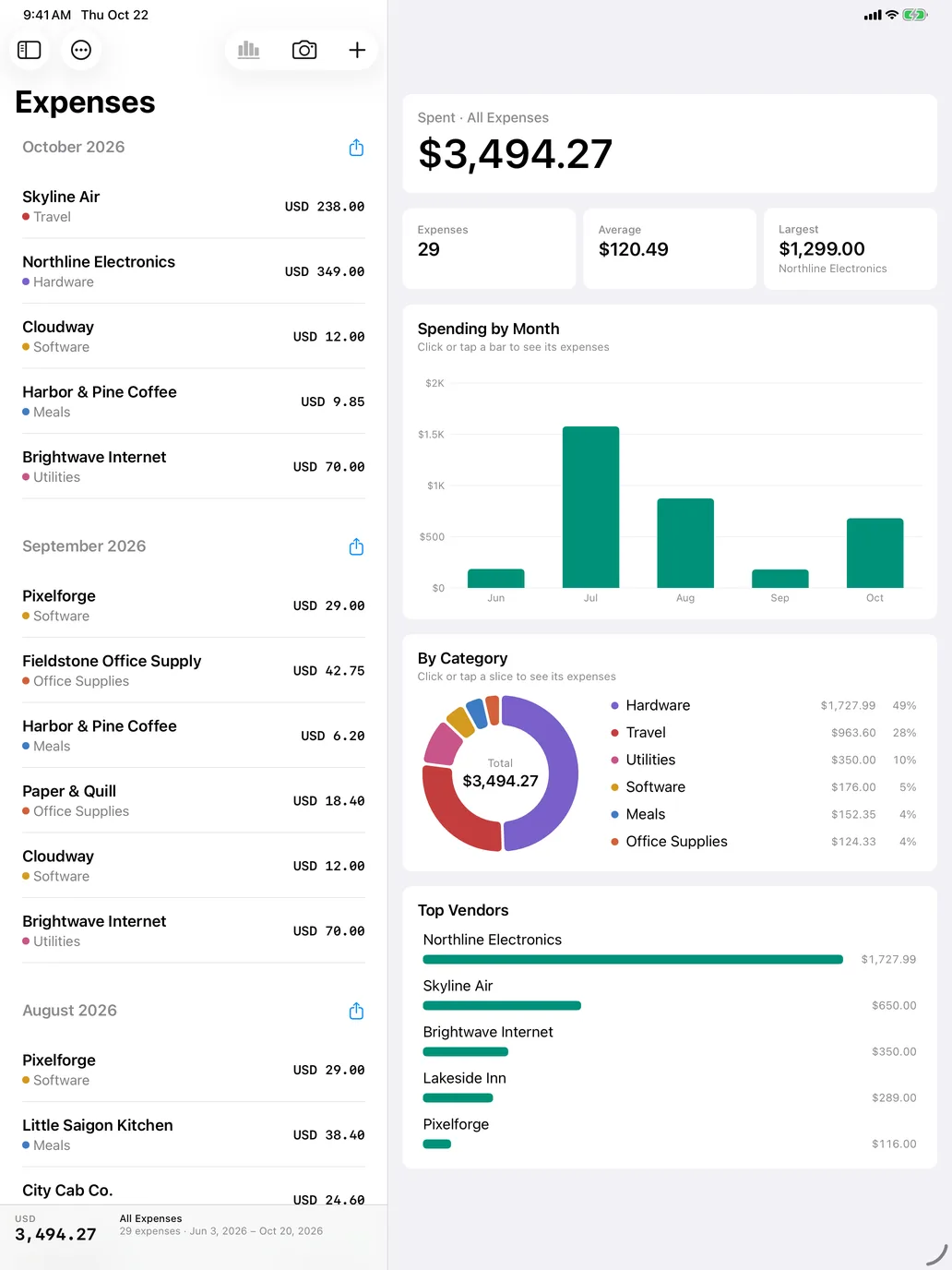This screenshot has width=952, height=1270.
Task: Add a new expense with plus icon
Action: pos(357,50)
